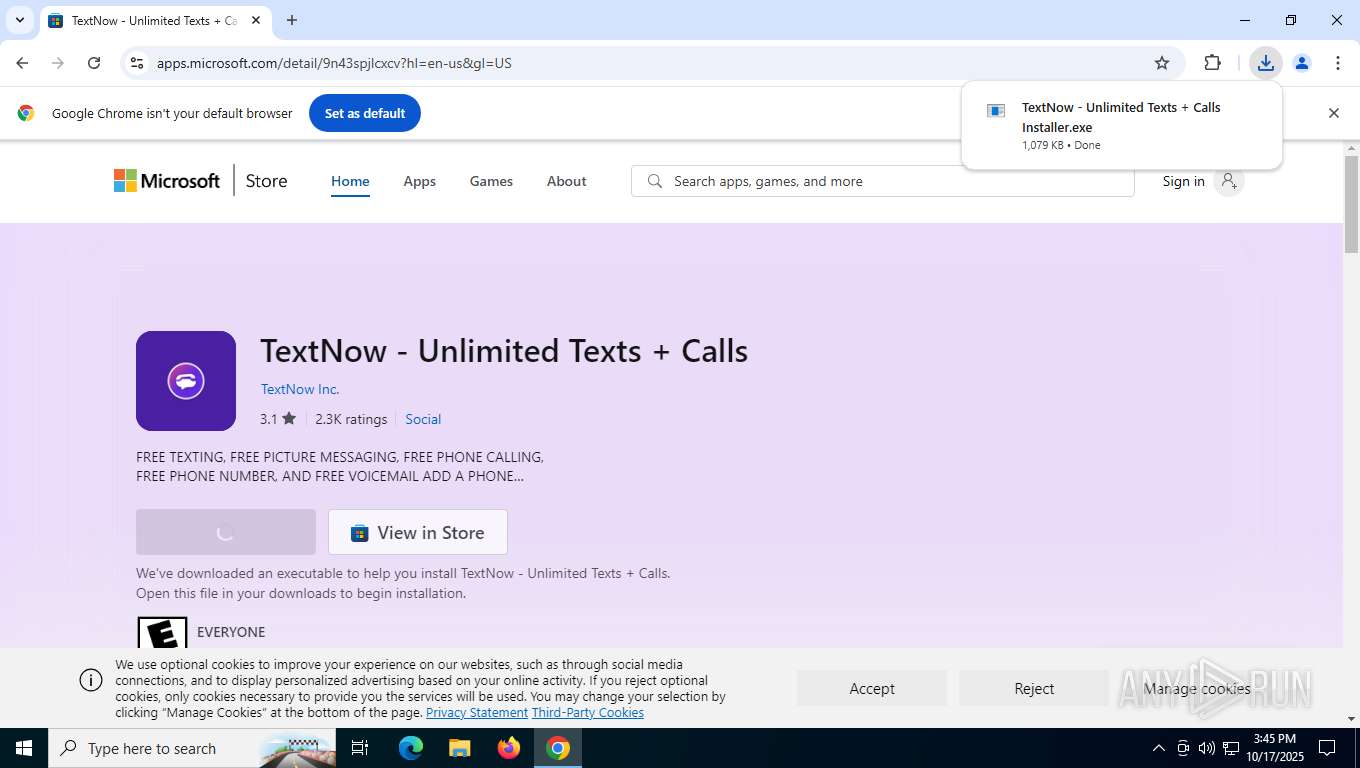Go back to previous page
Screen dimensions: 1360x768
pyautogui.click(x=22, y=63)
